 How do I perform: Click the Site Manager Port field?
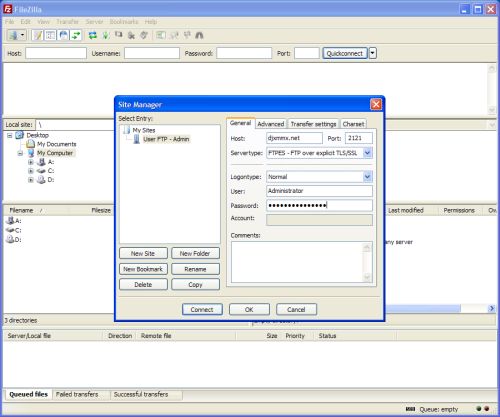click(x=359, y=138)
